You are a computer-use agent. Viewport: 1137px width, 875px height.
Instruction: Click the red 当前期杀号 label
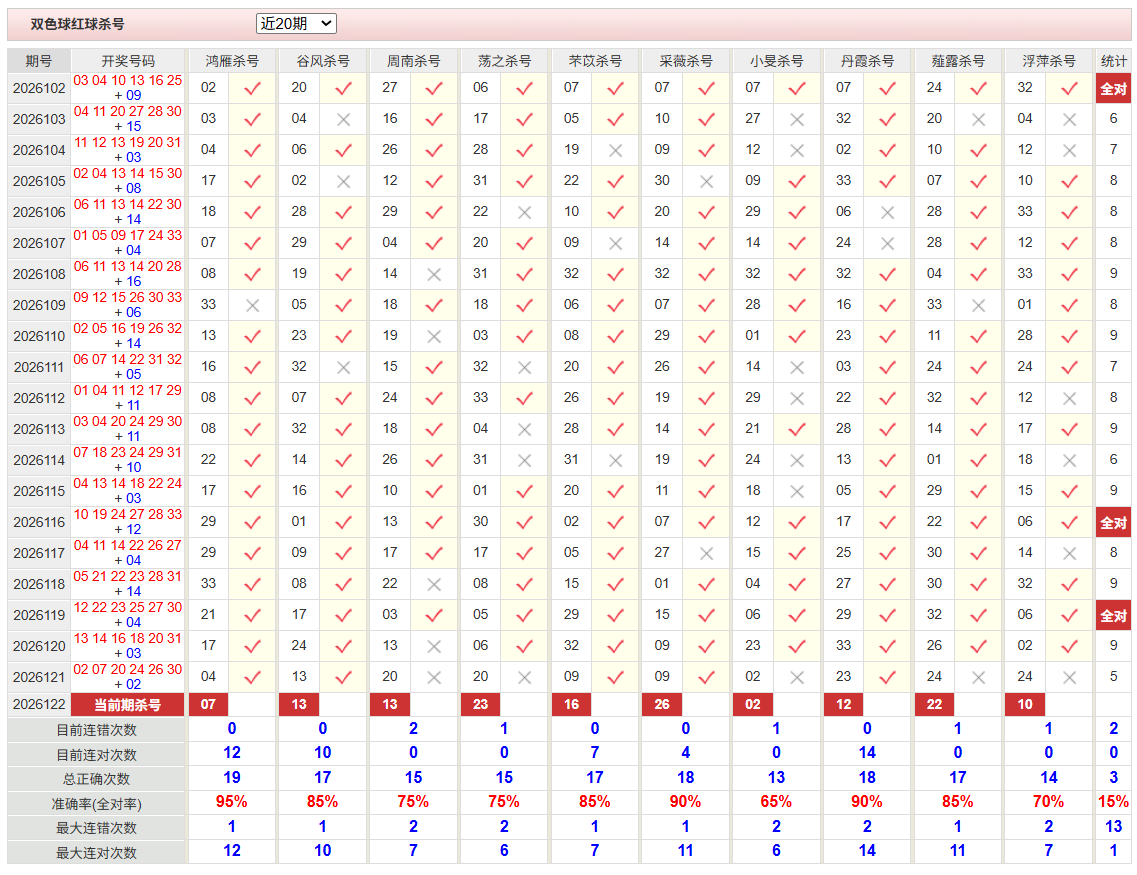click(x=128, y=704)
